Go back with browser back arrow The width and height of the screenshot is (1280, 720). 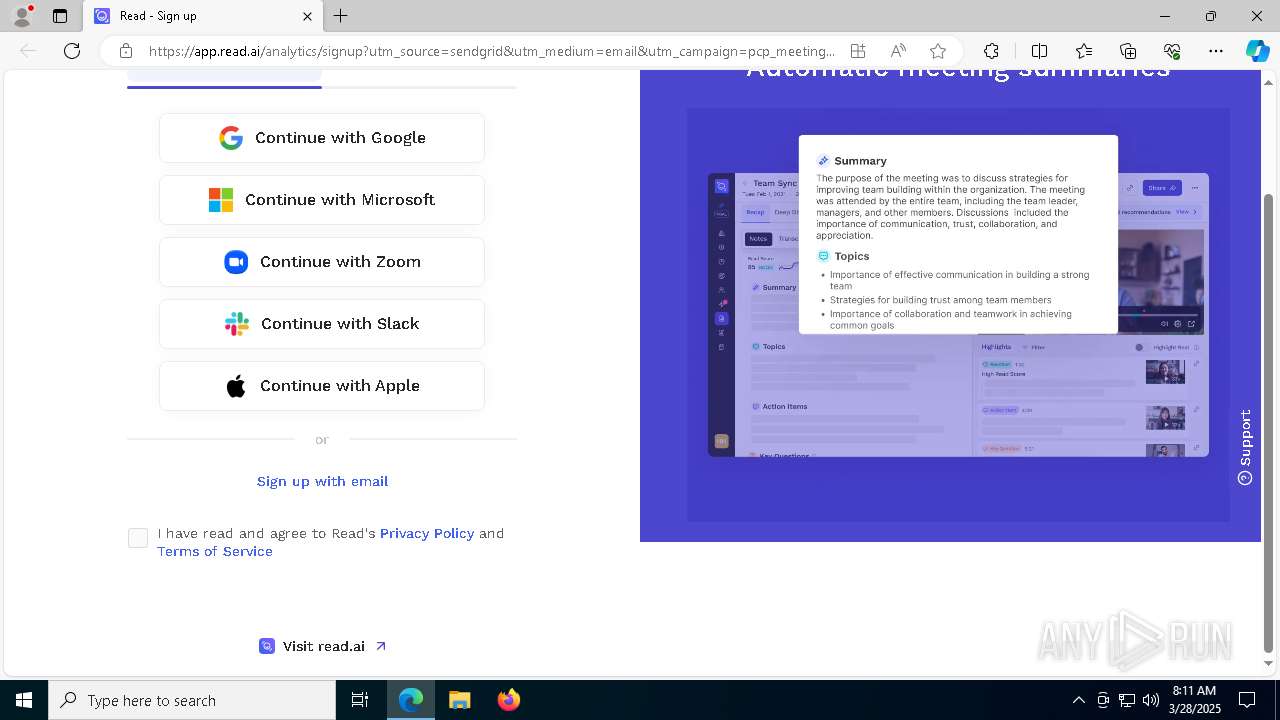tap(28, 51)
